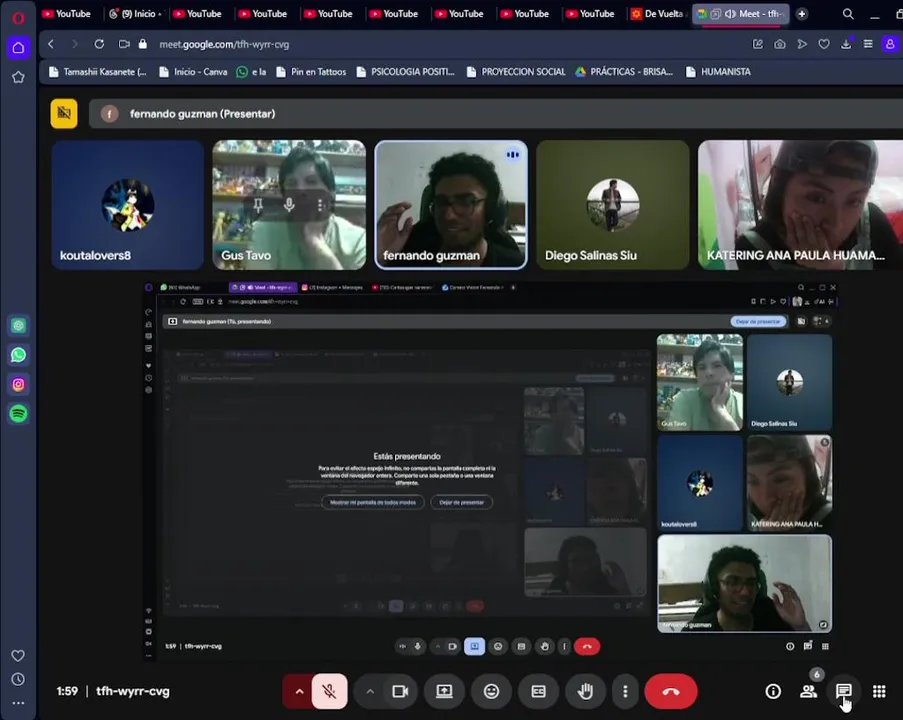Open Pin en Tattoos bookmark
903x720 pixels.
point(312,72)
